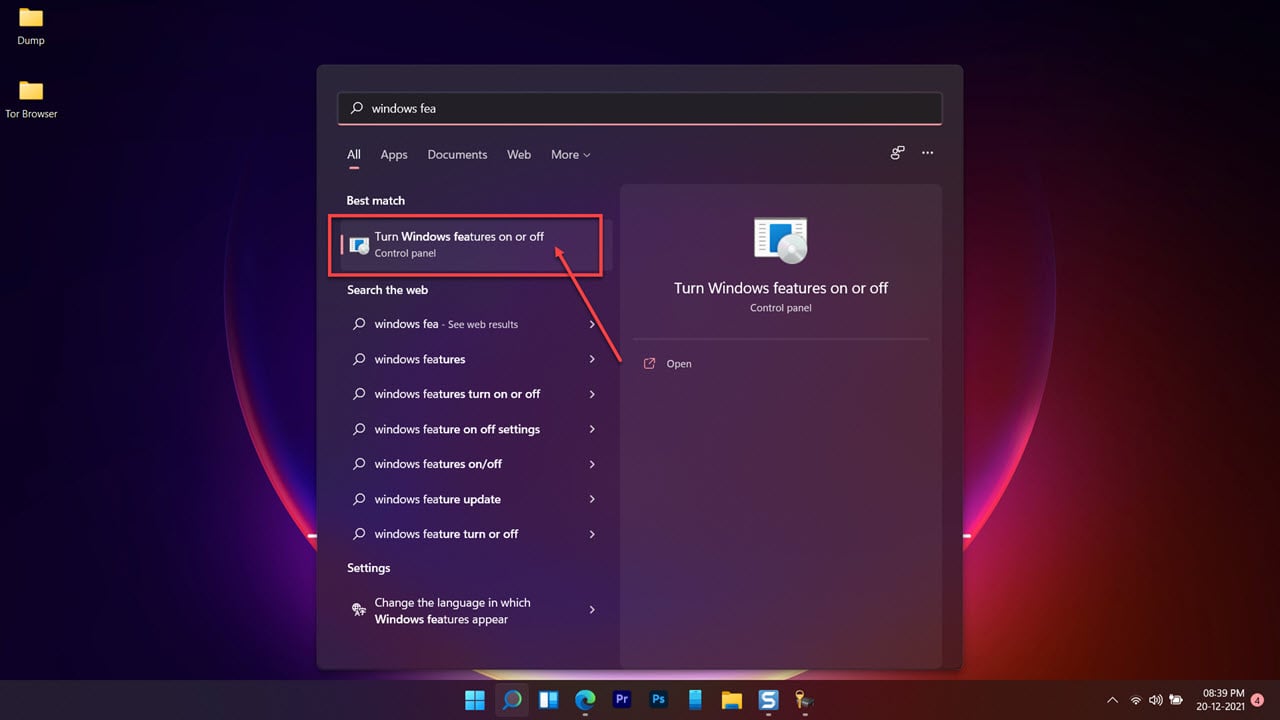Expand arrow for 'windows fea - See web results'
Screen dimensions: 1280x720
tap(592, 324)
